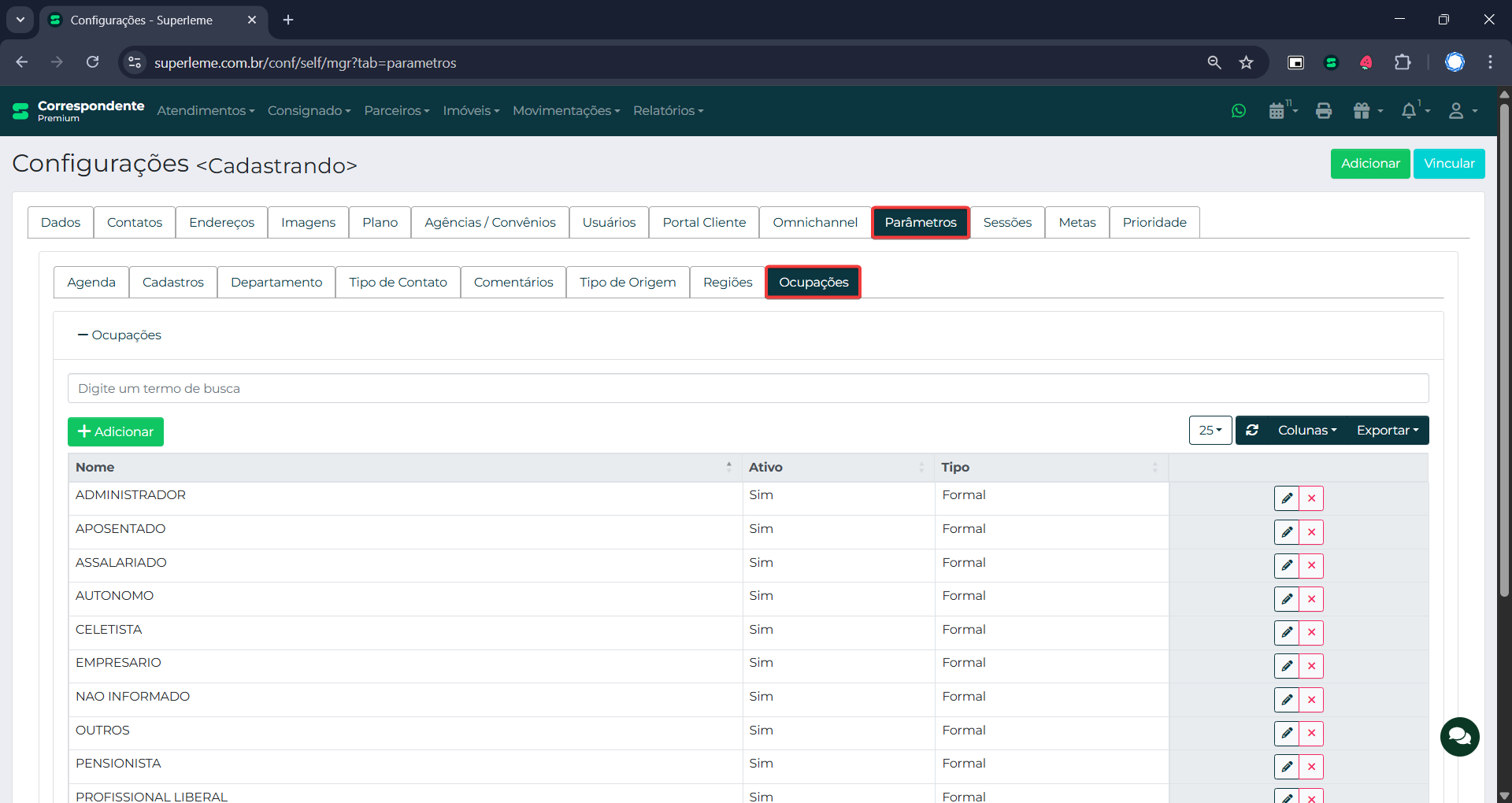Collapse the Ocupações section header
Viewport: 1512px width, 803px height.
(120, 335)
